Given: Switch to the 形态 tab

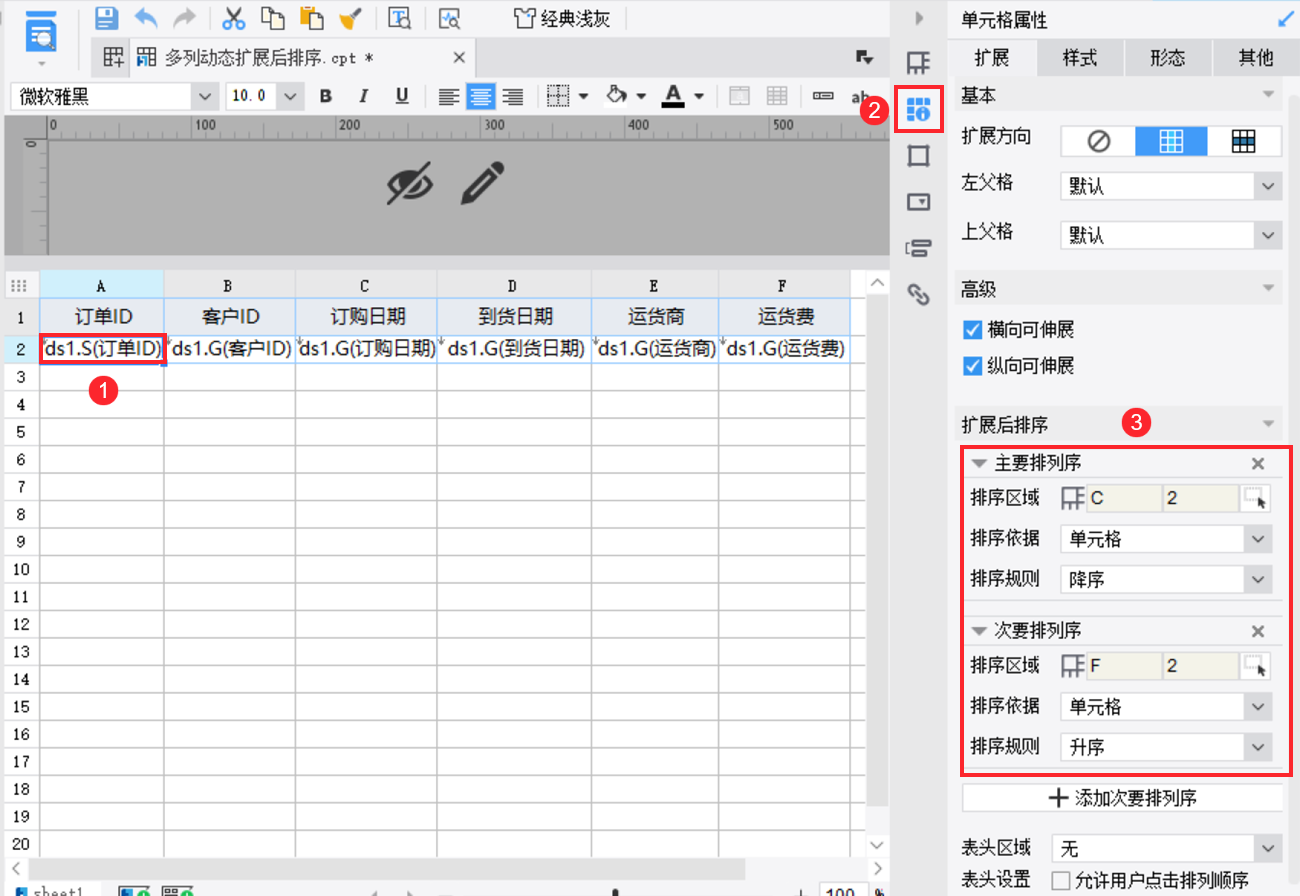Looking at the screenshot, I should pyautogui.click(x=1168, y=58).
